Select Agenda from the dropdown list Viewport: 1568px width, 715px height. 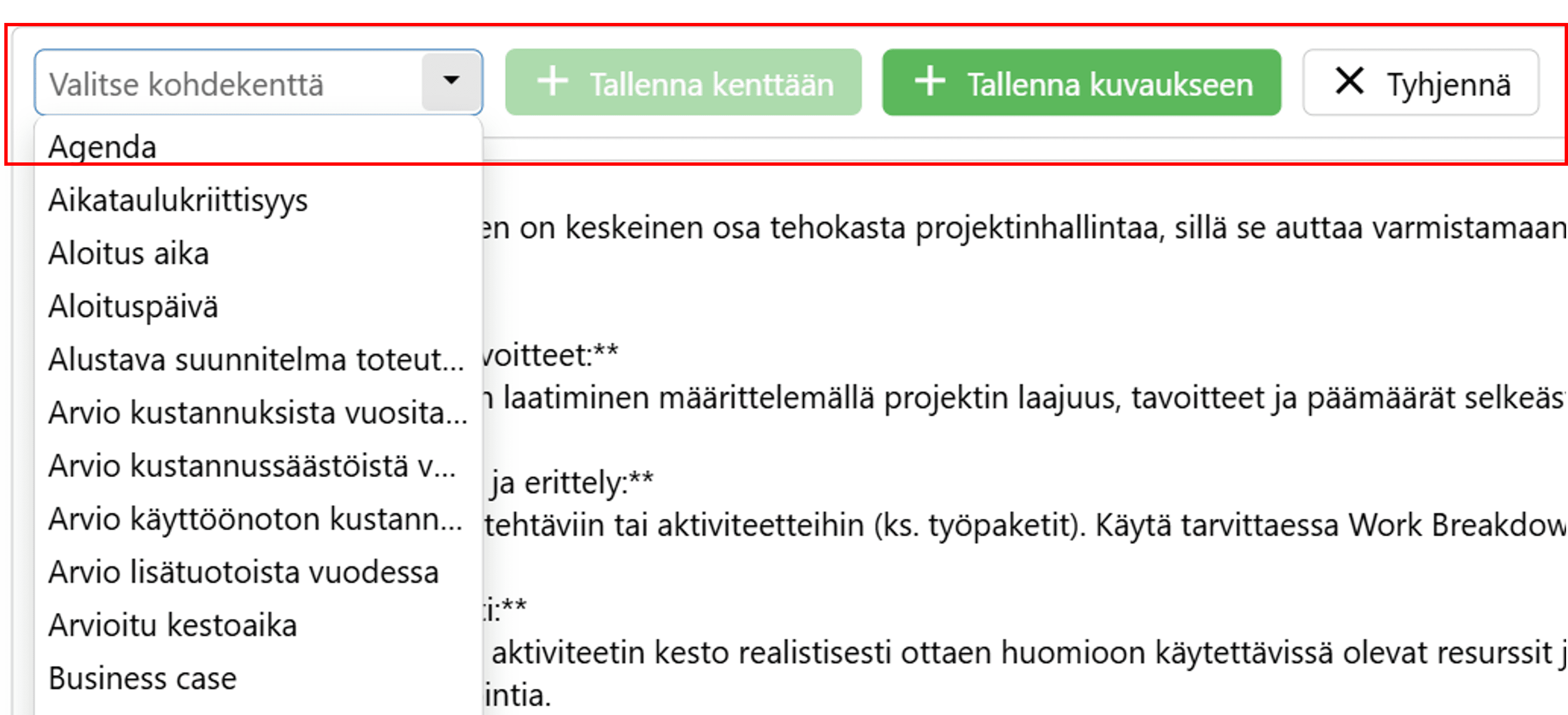pyautogui.click(x=103, y=147)
